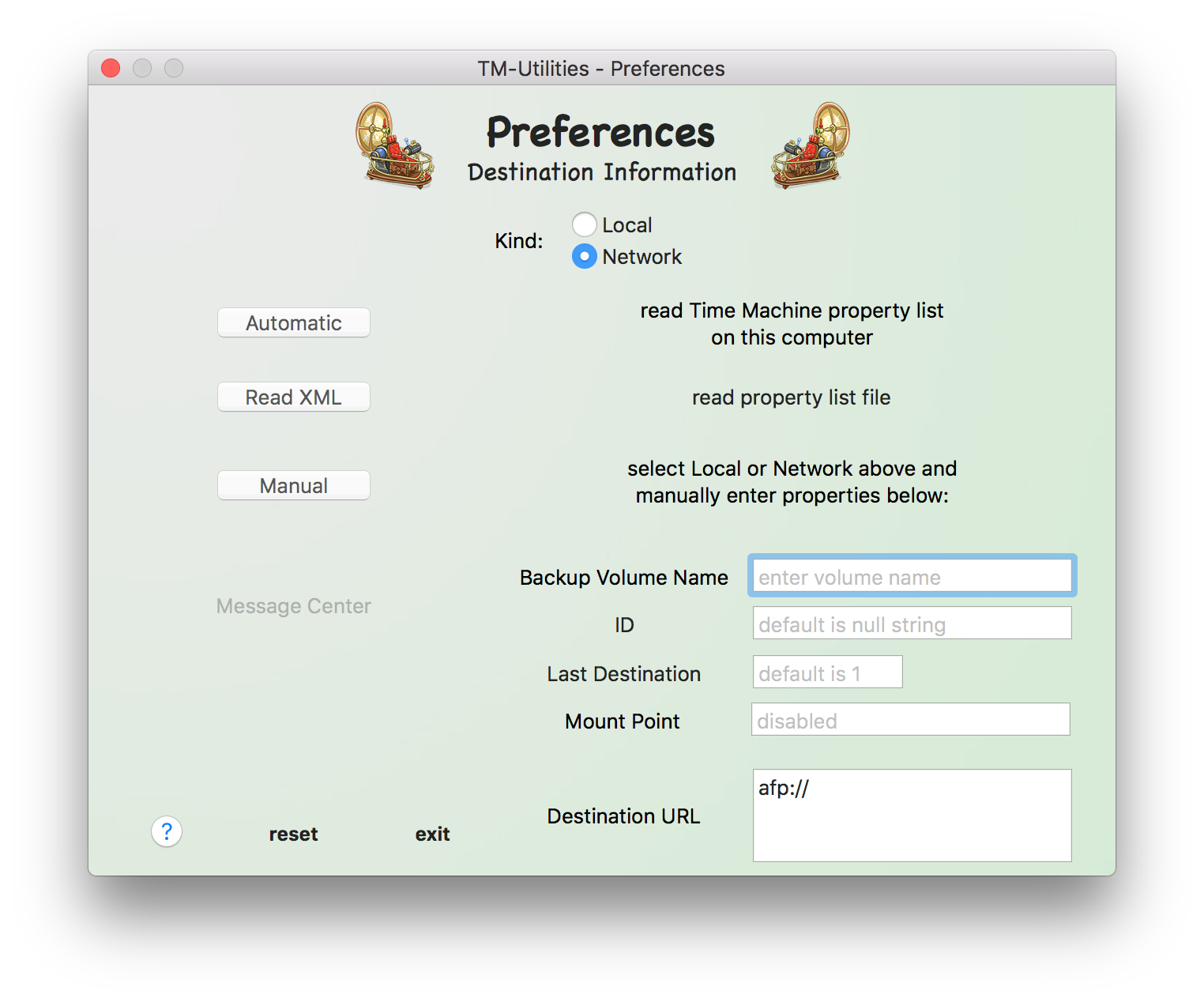Choose the Manual button
Viewport: 1204px width, 1002px height.
tap(294, 485)
